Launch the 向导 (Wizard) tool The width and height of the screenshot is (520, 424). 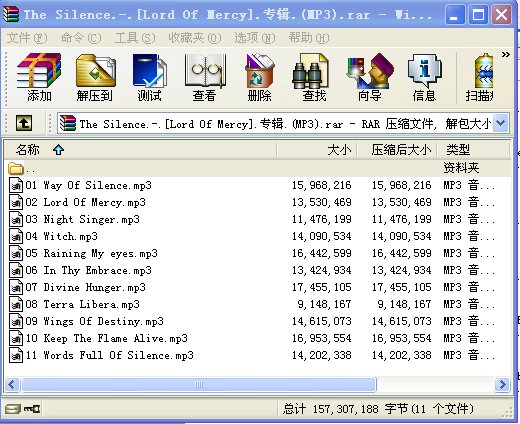370,77
